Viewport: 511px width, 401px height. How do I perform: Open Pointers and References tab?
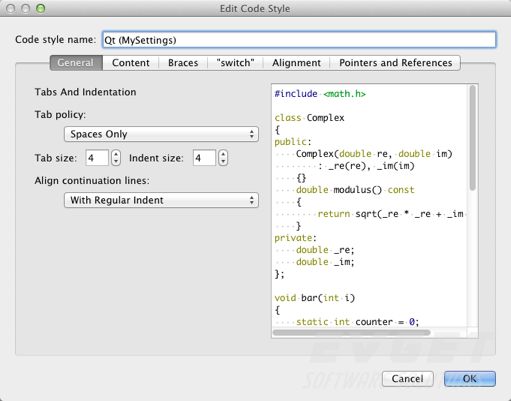click(x=395, y=63)
